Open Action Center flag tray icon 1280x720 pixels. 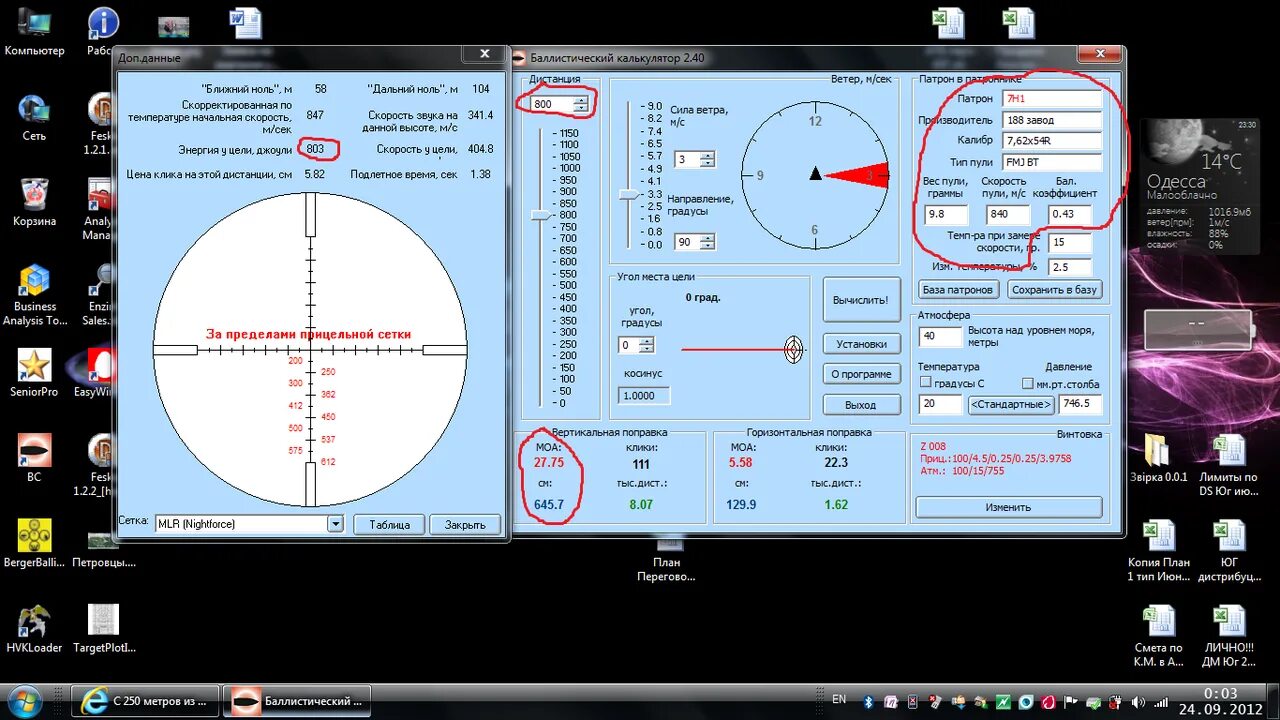pos(1069,702)
